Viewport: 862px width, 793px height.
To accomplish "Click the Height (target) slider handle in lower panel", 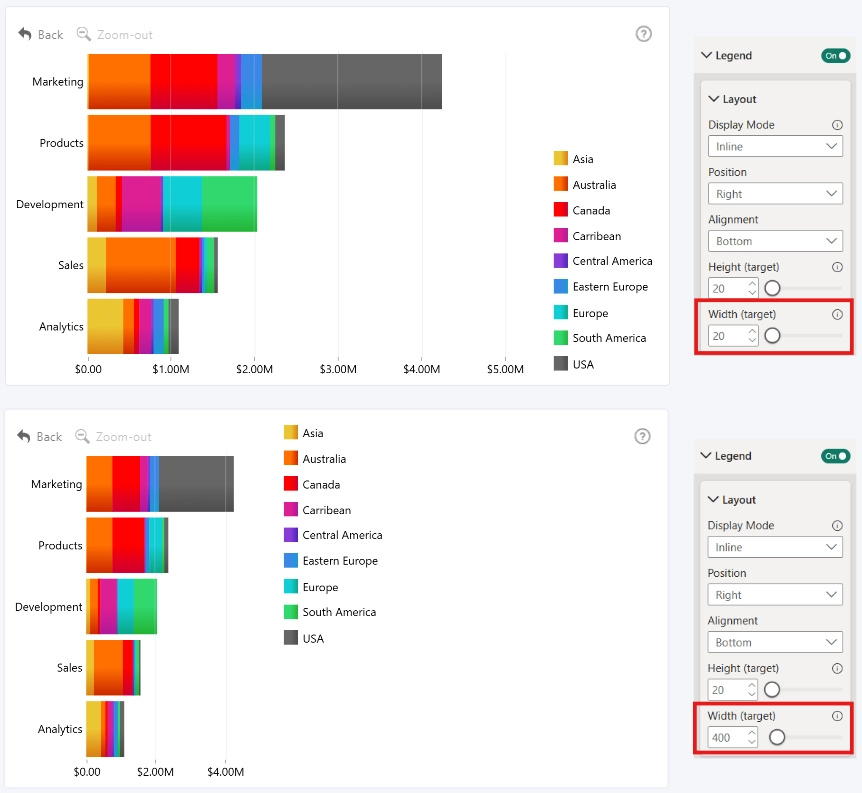I will (x=772, y=689).
